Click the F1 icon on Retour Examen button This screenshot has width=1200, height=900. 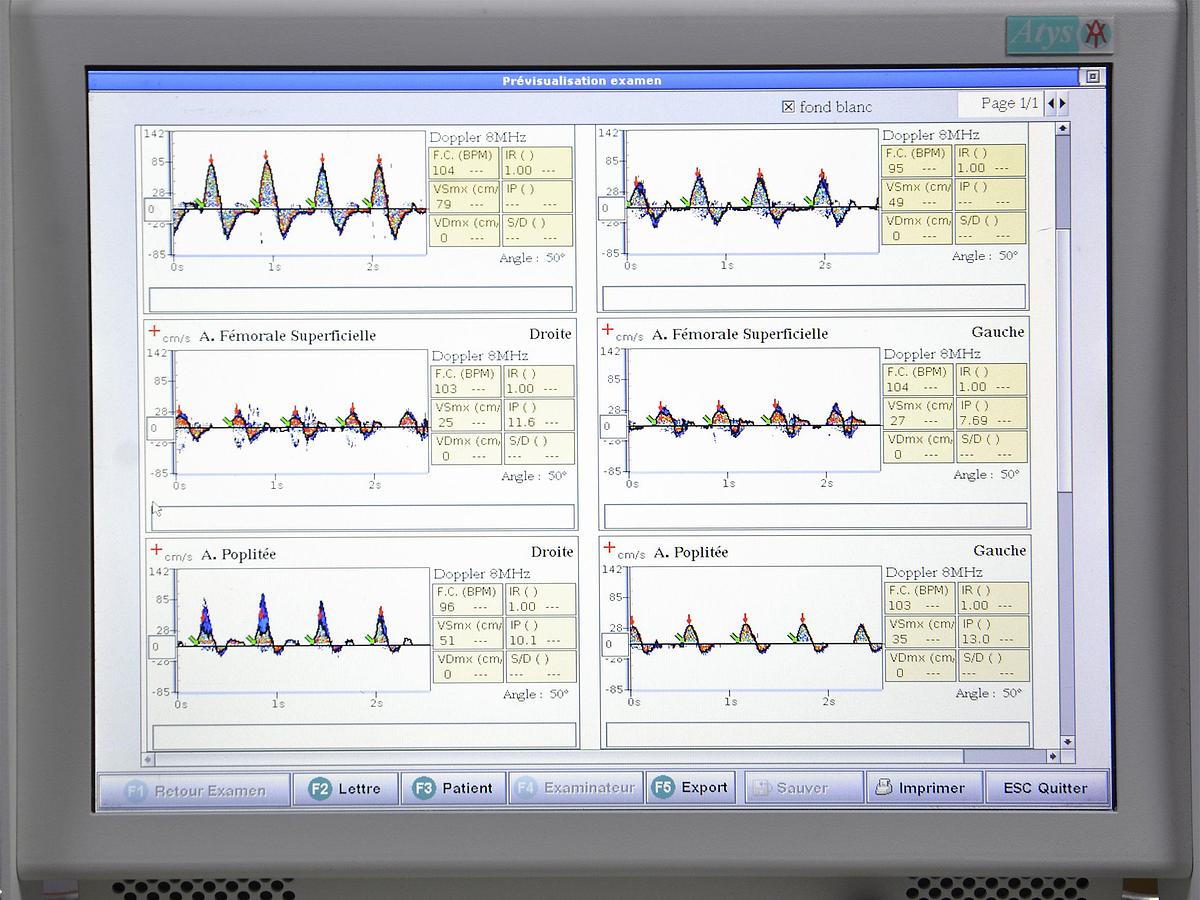138,787
